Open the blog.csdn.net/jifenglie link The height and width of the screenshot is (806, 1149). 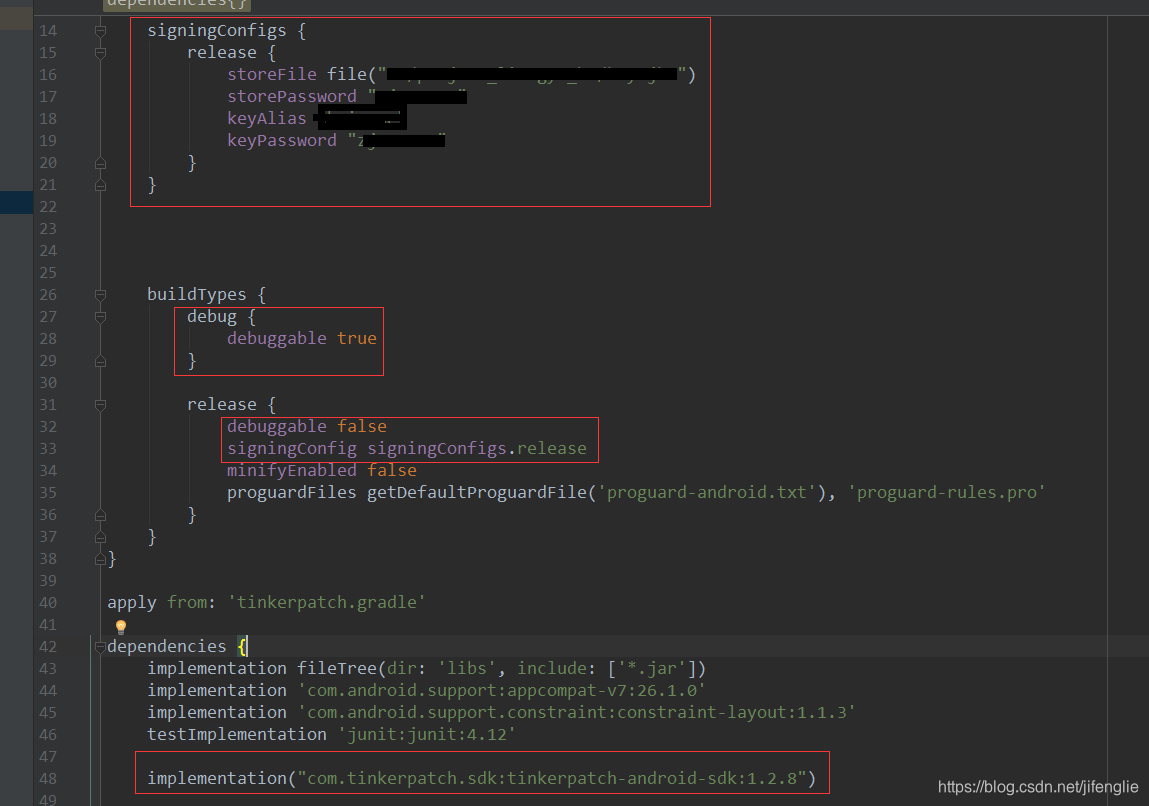[x=1037, y=787]
